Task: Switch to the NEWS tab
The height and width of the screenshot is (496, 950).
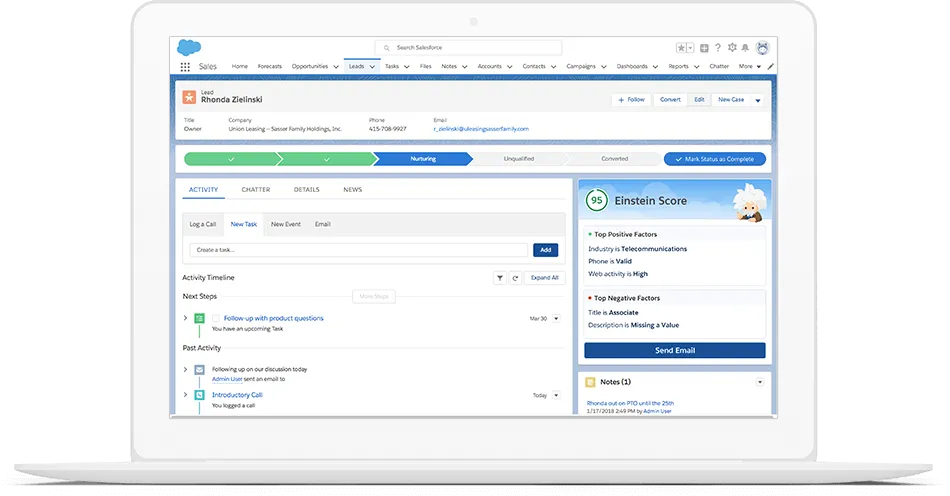Action: tap(353, 190)
